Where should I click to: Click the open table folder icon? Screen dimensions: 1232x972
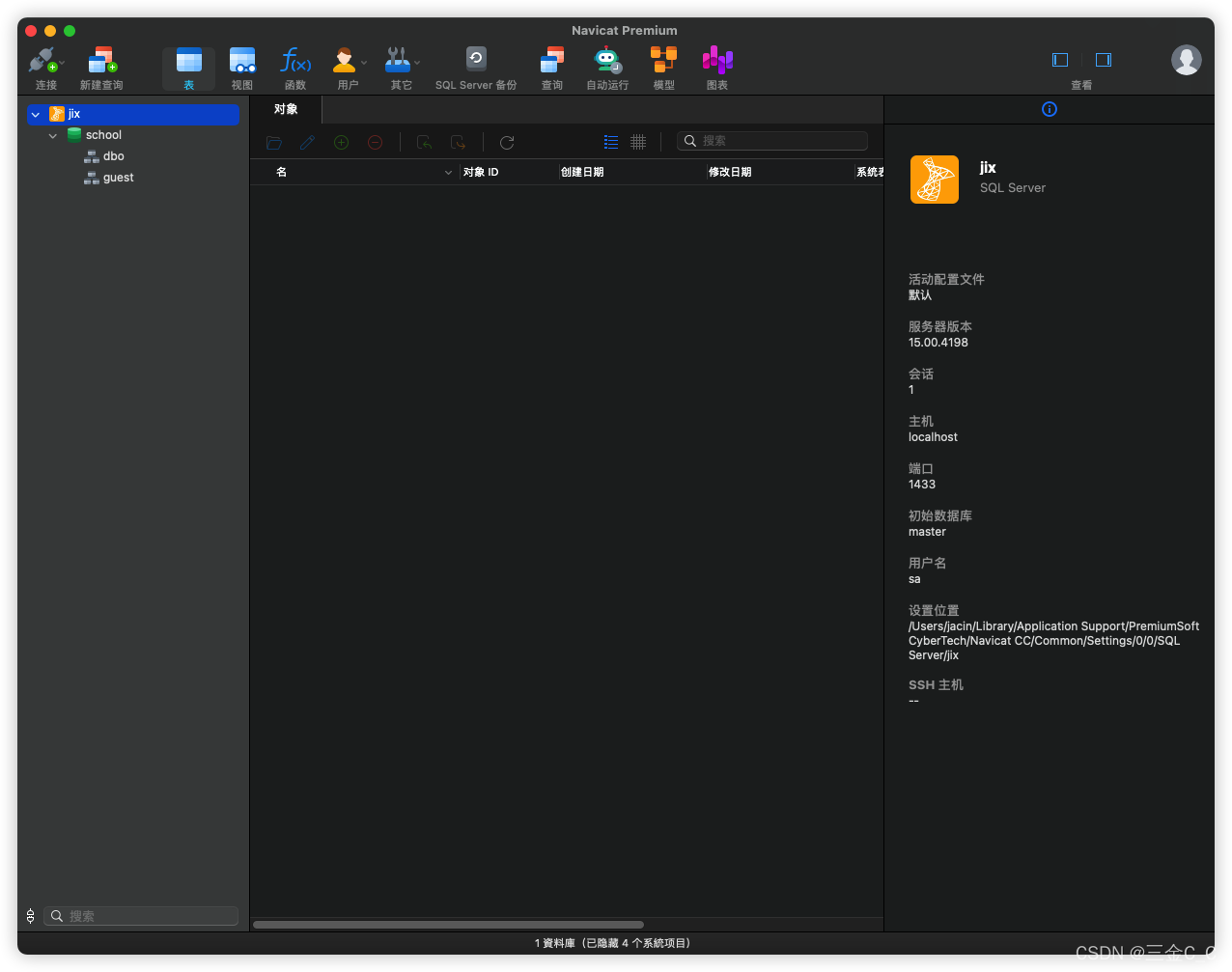[274, 142]
